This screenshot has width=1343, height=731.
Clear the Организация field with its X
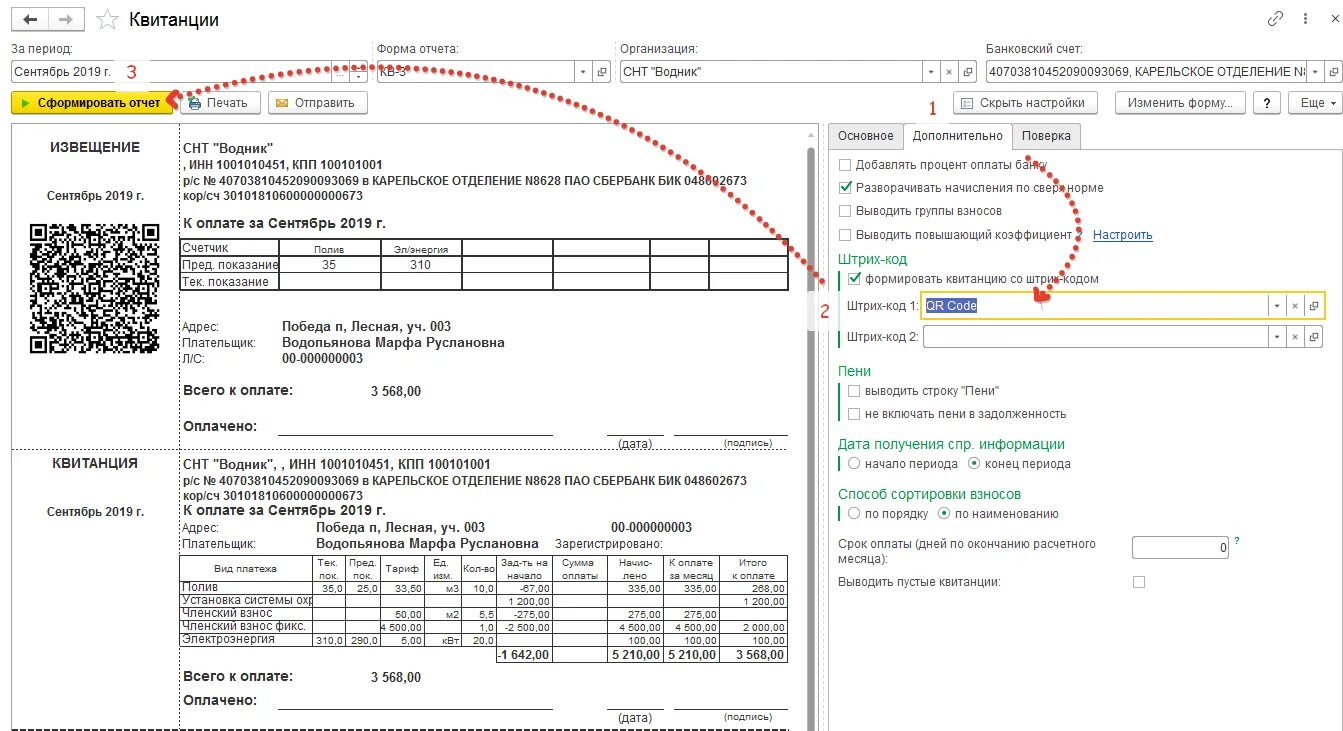(950, 72)
